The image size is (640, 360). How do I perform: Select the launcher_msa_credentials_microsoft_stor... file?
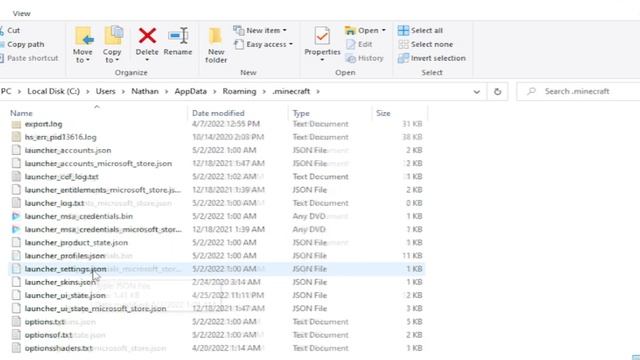[103, 229]
